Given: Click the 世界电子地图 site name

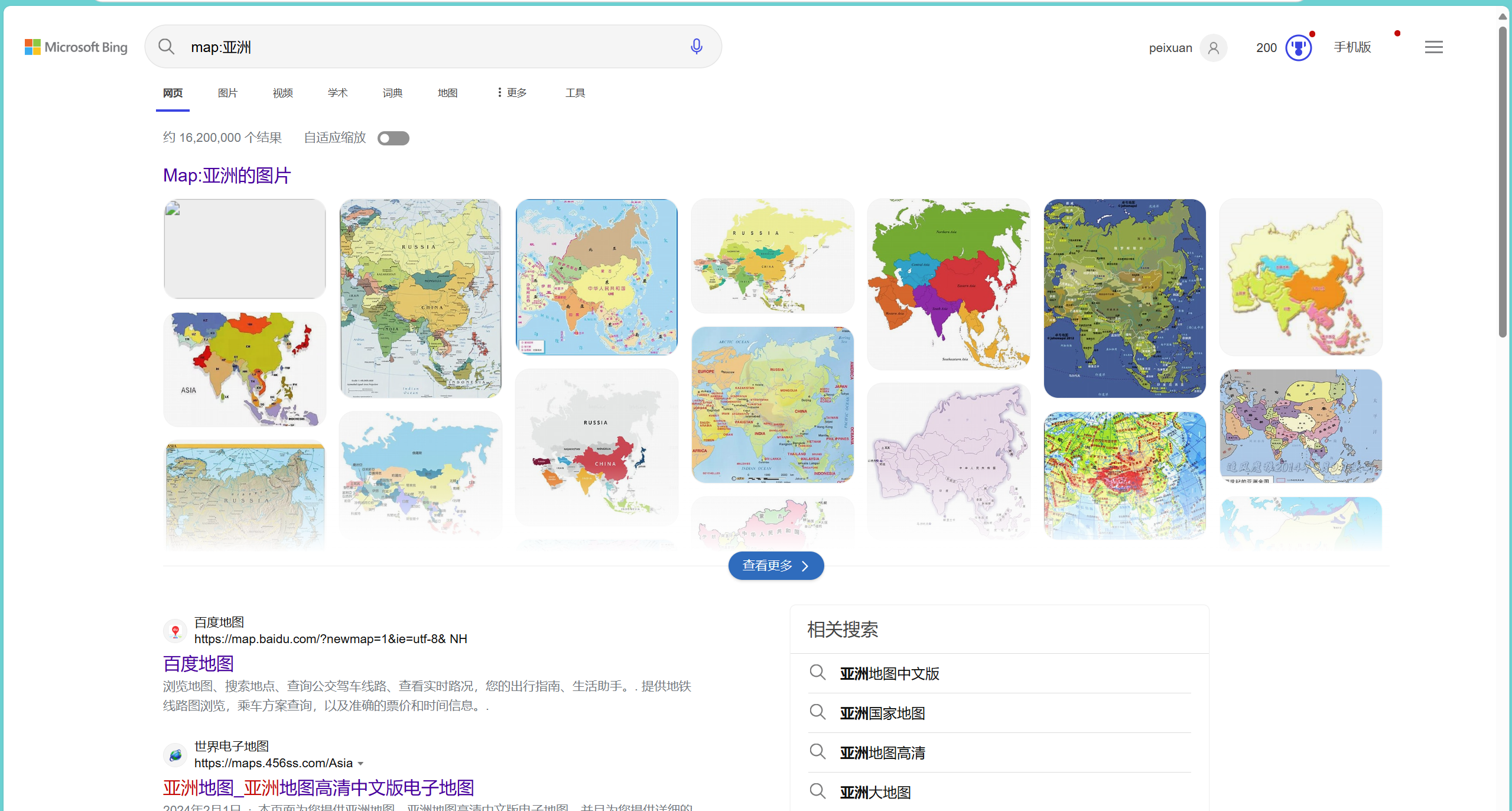Looking at the screenshot, I should tap(232, 747).
